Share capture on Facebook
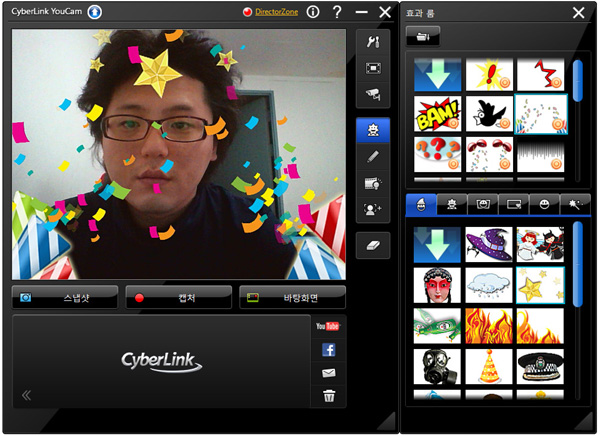 pyautogui.click(x=329, y=349)
